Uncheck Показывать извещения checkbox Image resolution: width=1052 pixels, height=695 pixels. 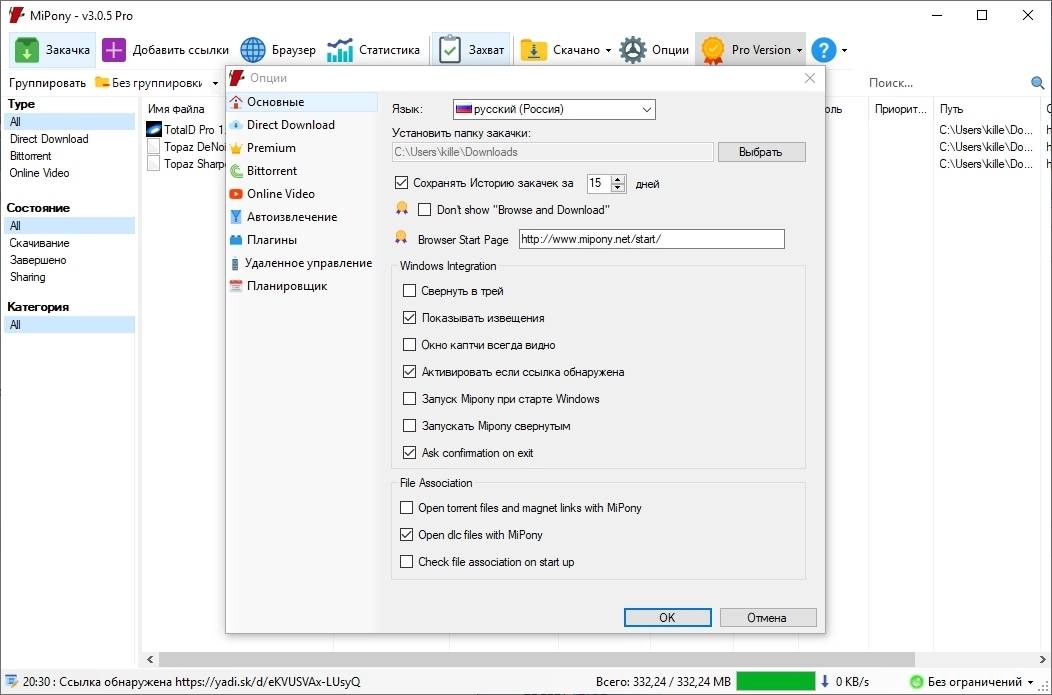click(x=409, y=317)
